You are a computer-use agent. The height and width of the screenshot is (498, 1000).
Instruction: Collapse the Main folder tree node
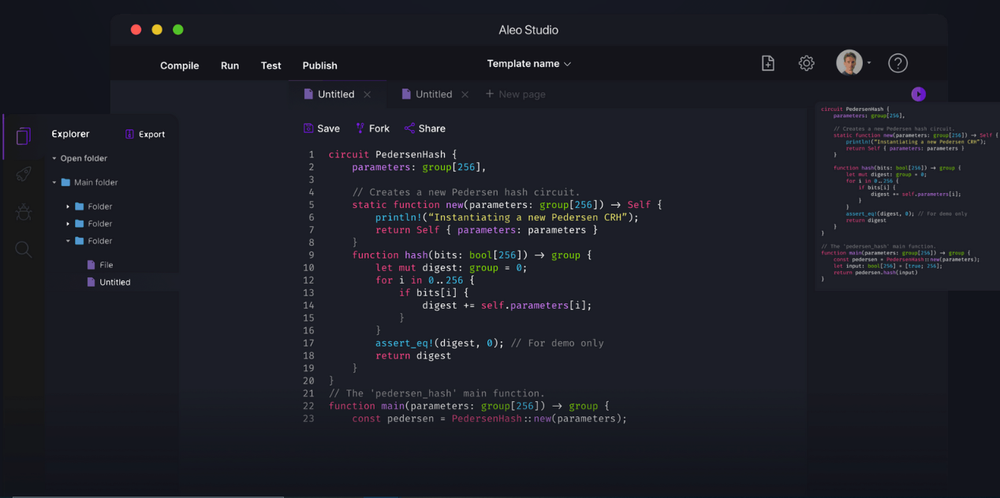coord(54,182)
